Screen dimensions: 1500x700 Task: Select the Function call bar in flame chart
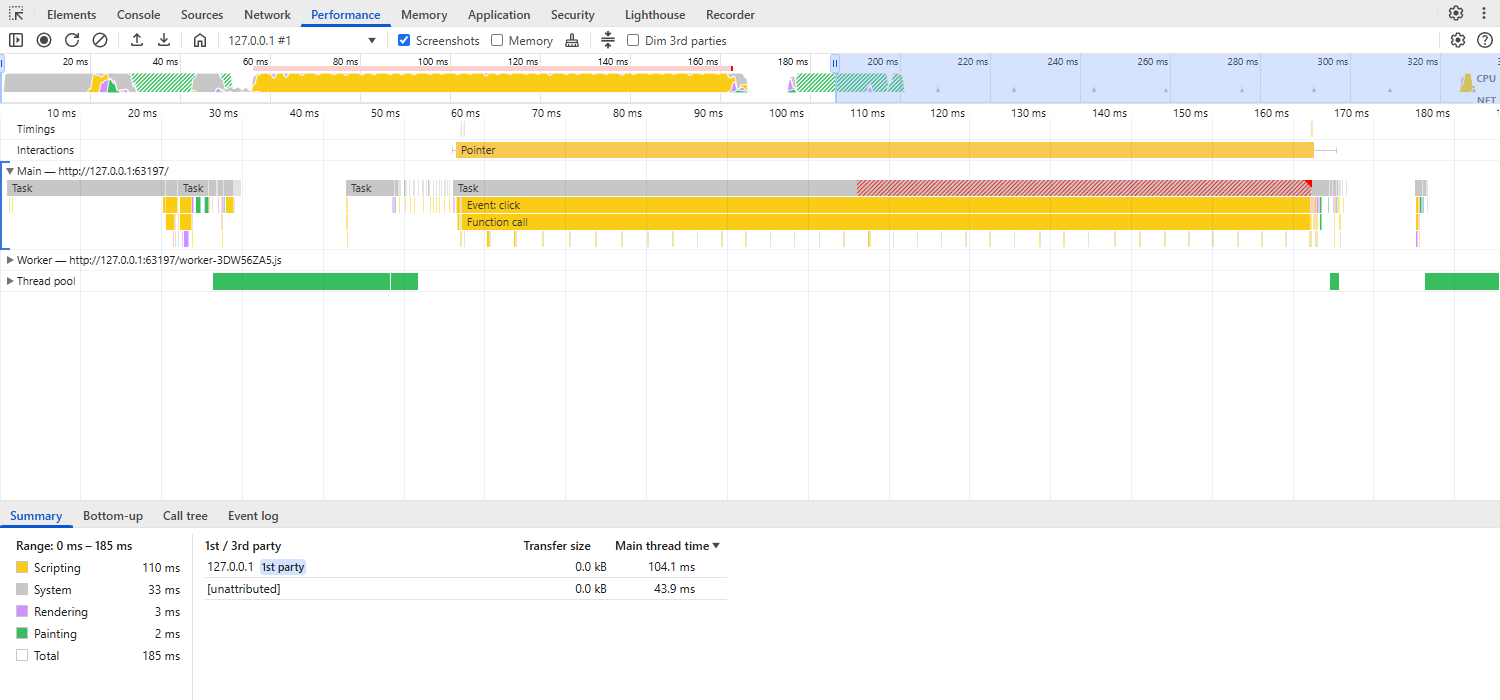pyautogui.click(x=884, y=222)
